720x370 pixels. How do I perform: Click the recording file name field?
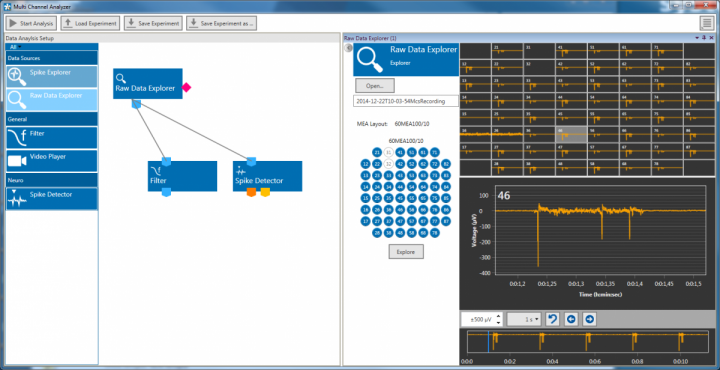pos(405,101)
